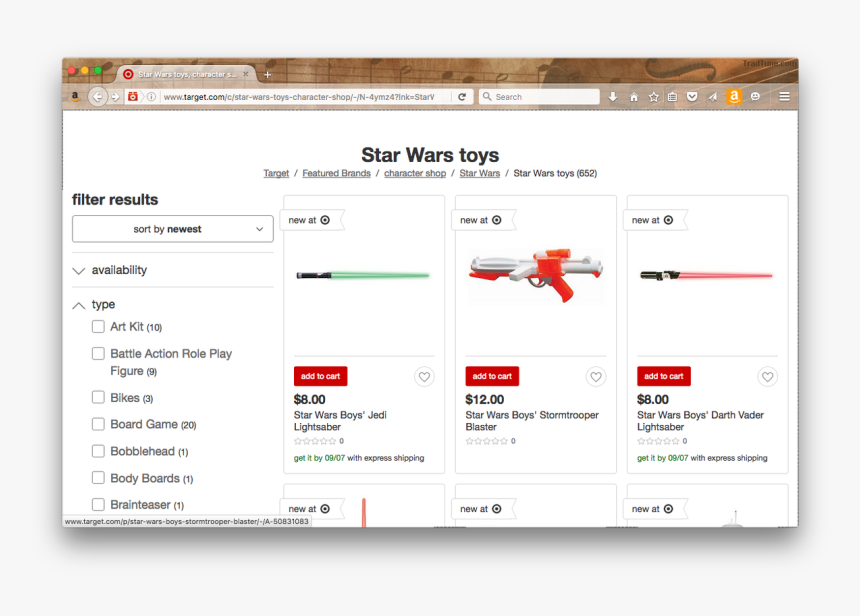Open the Target breadcrumb link
Screen dimensions: 860x616
click(276, 173)
